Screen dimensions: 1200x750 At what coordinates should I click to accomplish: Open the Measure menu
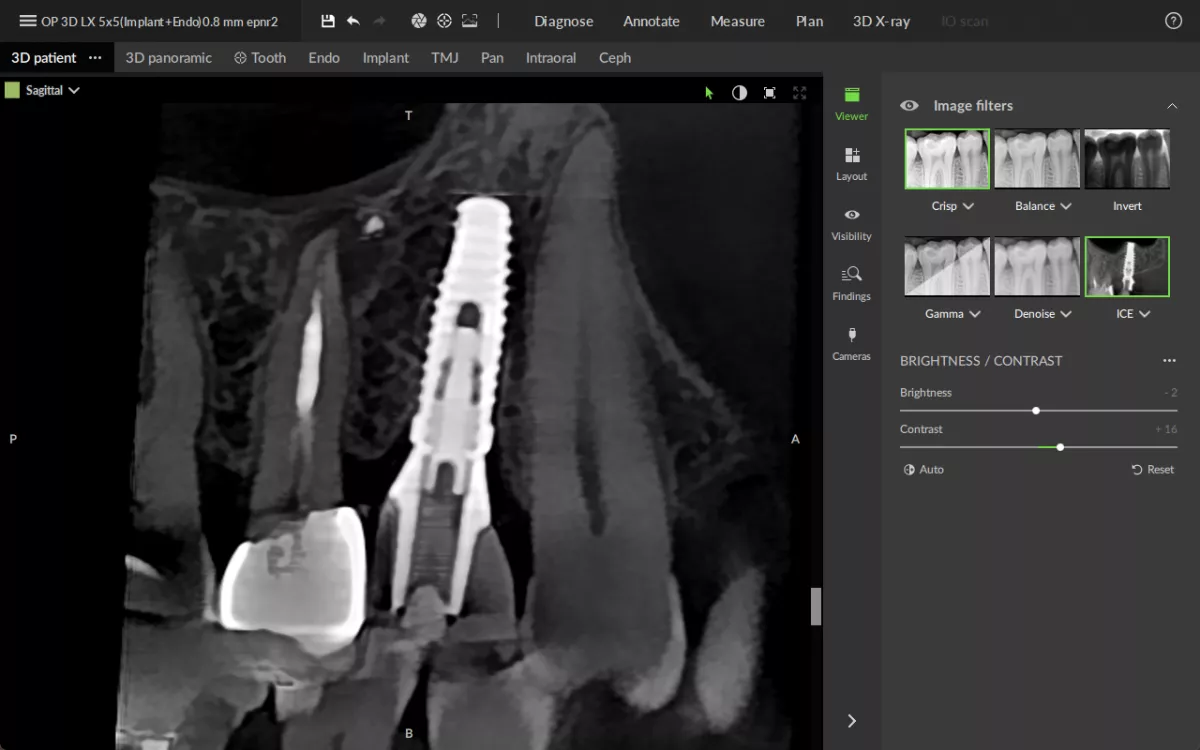(738, 21)
